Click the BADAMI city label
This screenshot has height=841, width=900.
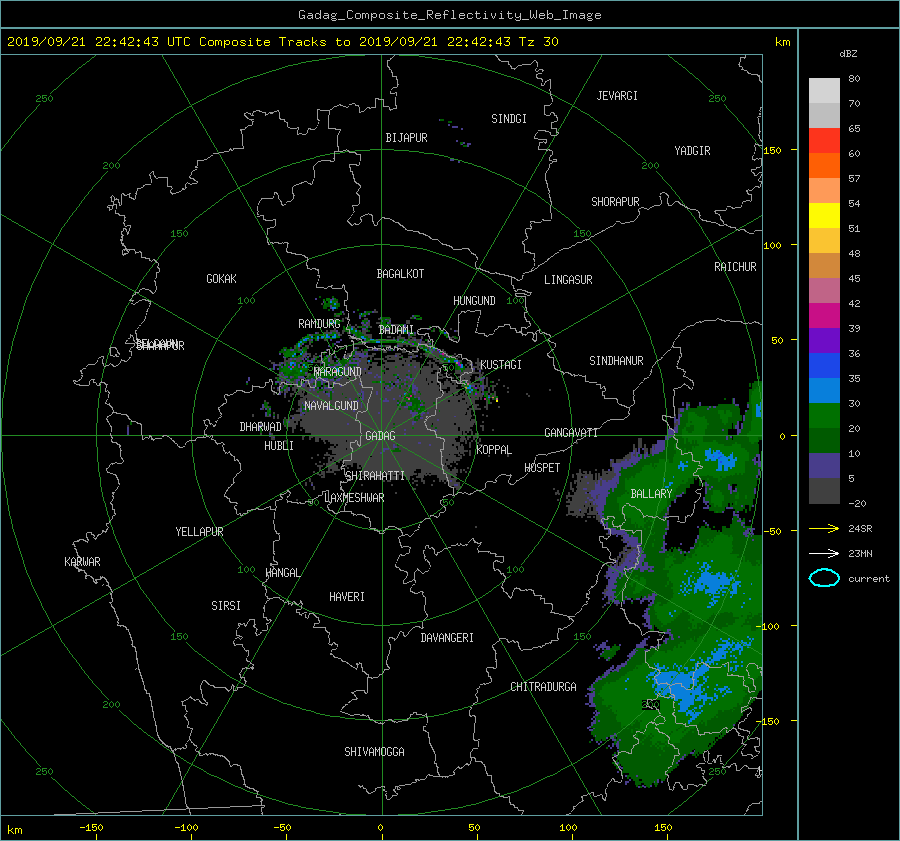pos(396,330)
